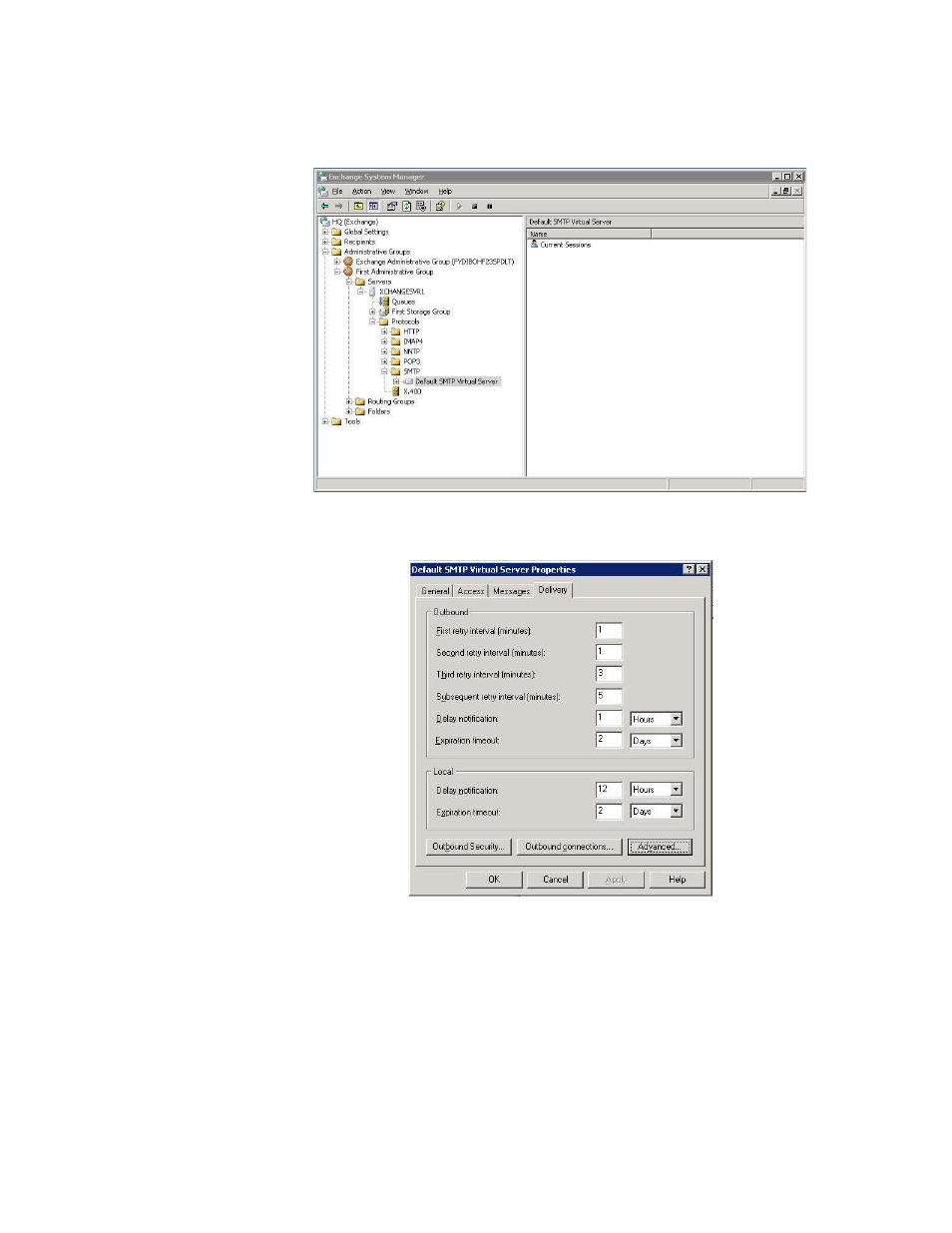Click the Name column header

coord(589,234)
